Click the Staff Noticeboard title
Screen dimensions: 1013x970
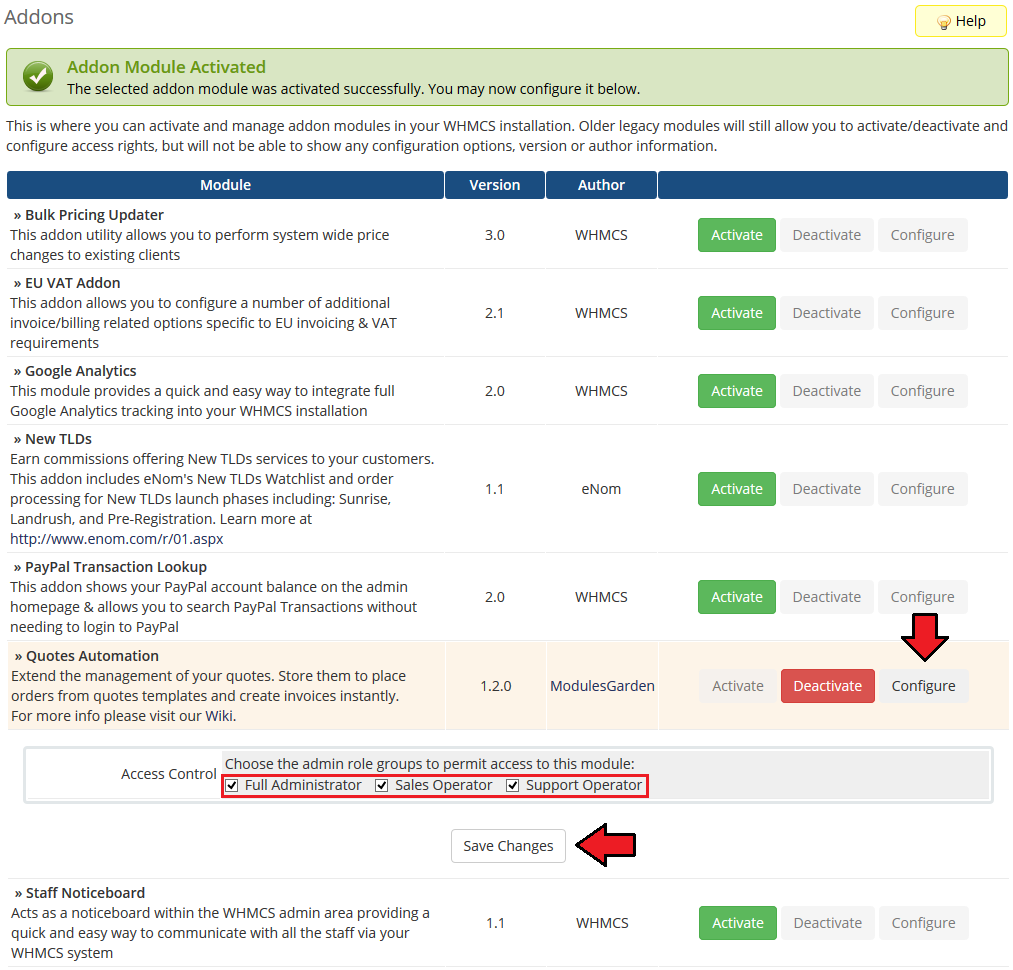pyautogui.click(x=85, y=893)
